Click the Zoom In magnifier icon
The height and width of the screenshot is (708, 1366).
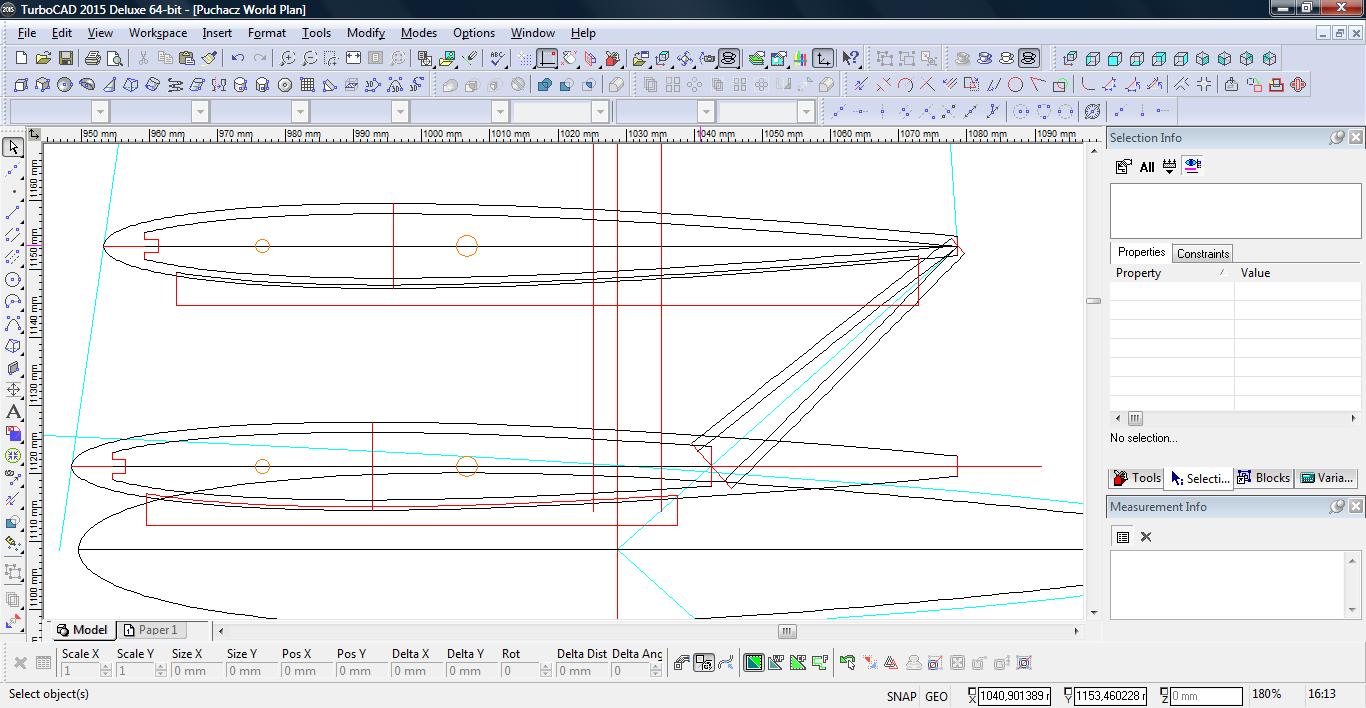pyautogui.click(x=287, y=59)
